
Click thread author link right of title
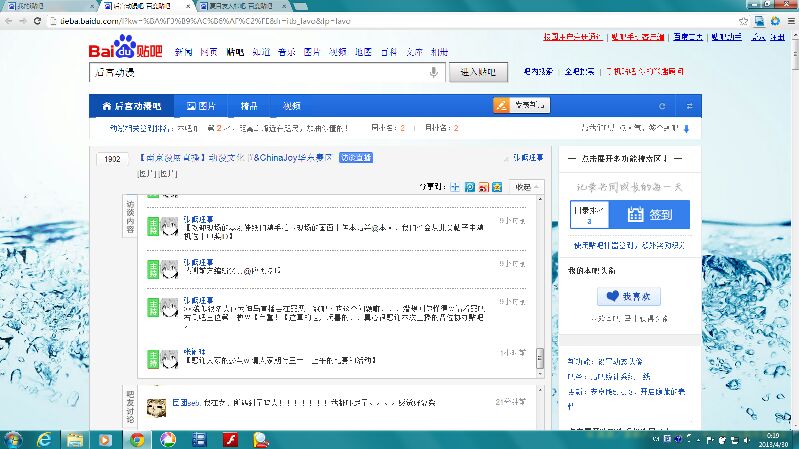coord(528,158)
